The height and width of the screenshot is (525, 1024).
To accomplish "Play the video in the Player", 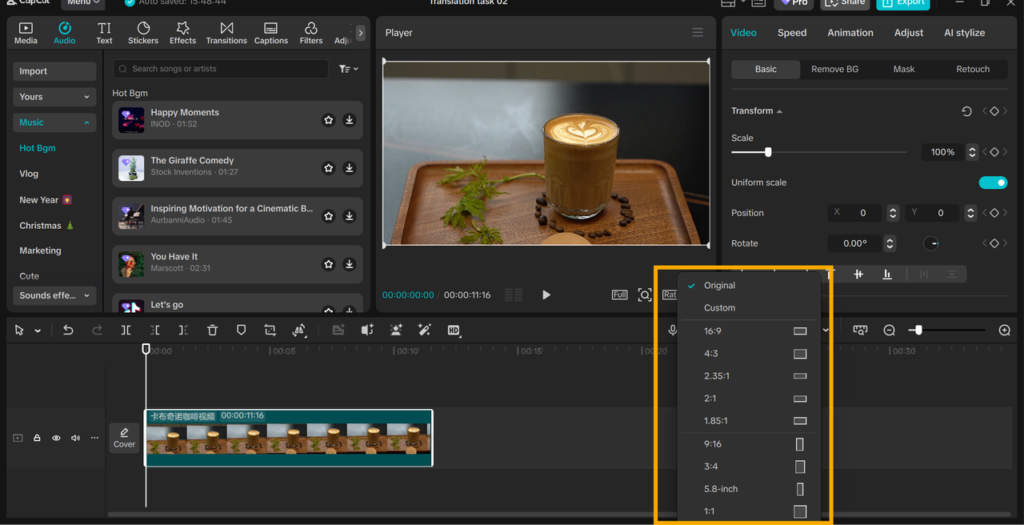I will click(546, 295).
